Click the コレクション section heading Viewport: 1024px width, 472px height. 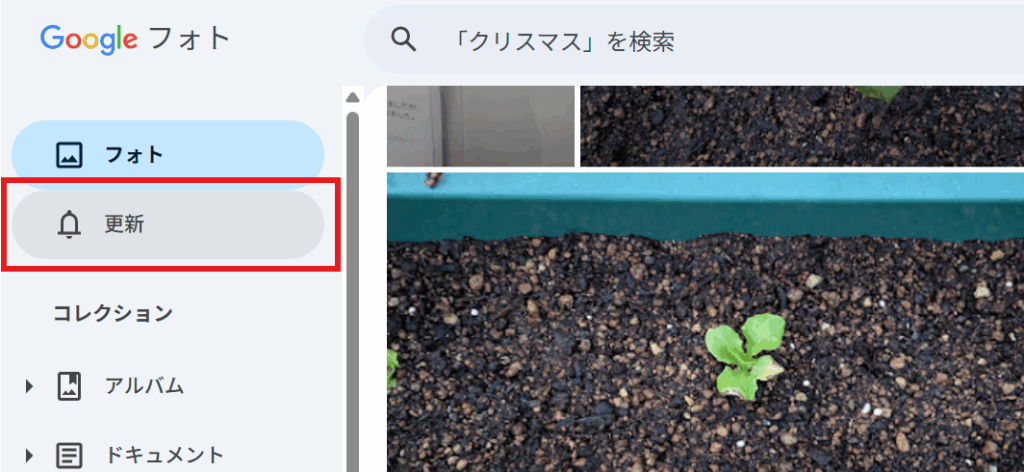pyautogui.click(x=113, y=313)
